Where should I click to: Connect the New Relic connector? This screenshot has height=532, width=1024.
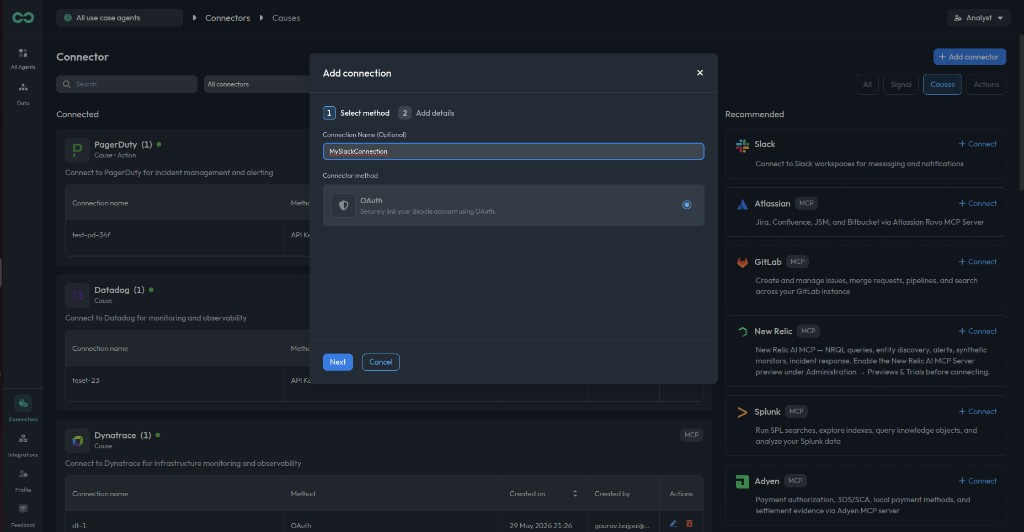[x=978, y=331]
